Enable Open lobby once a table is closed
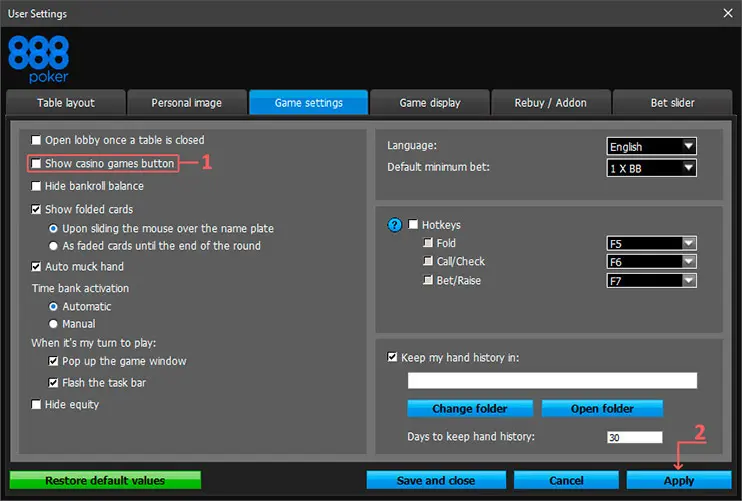 36,140
